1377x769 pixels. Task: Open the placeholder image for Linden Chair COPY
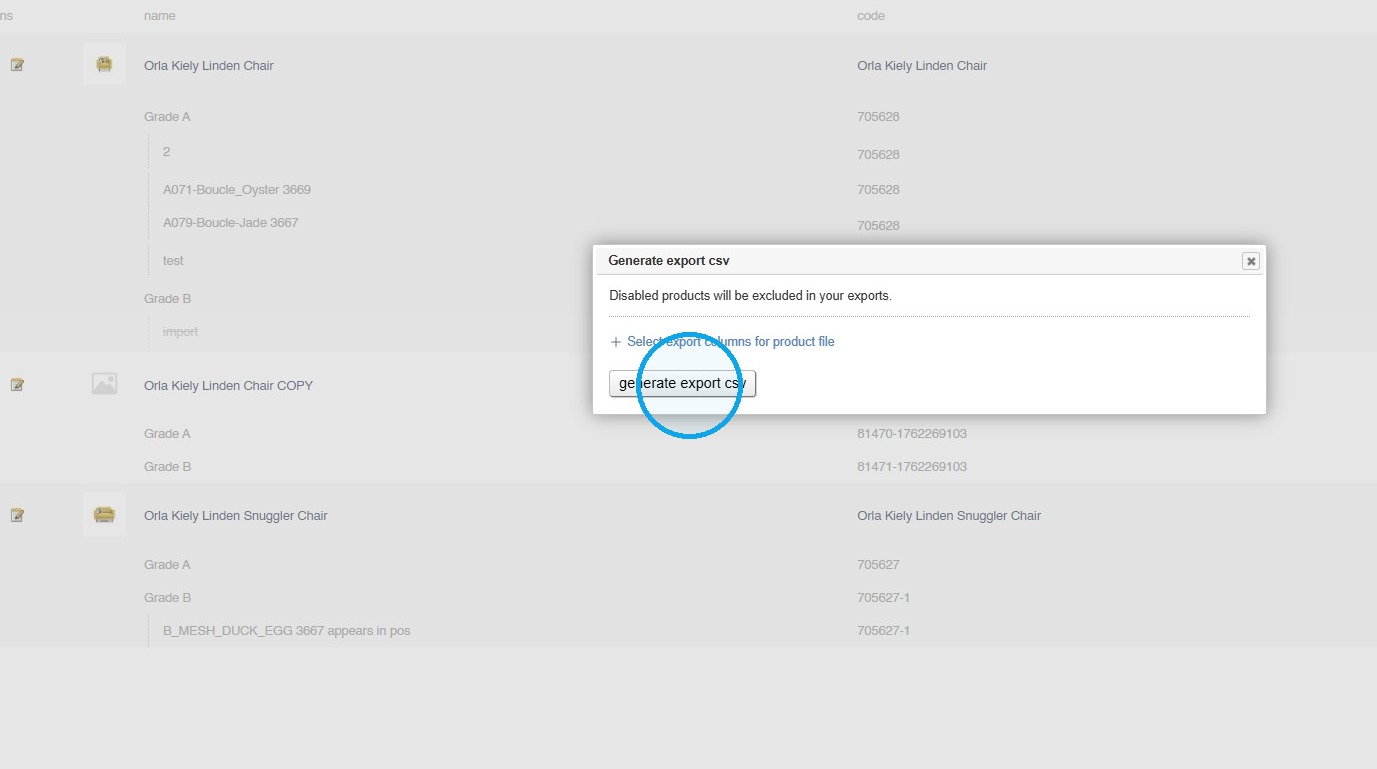pyautogui.click(x=104, y=384)
